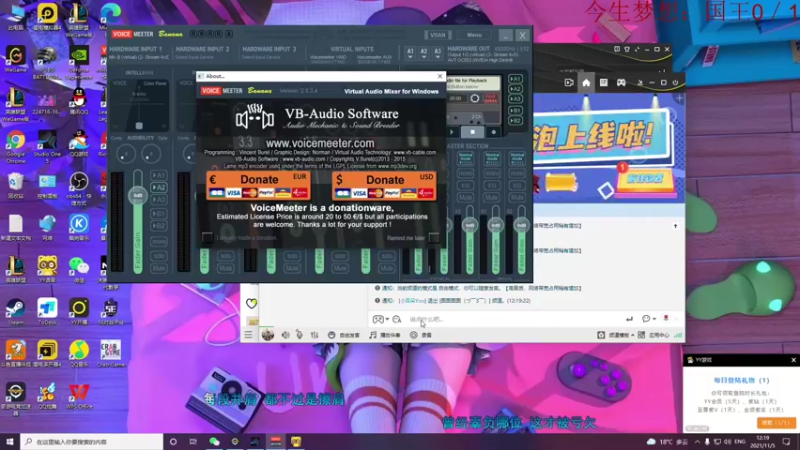Open the VBAN settings button in Voicemeeter

point(437,35)
